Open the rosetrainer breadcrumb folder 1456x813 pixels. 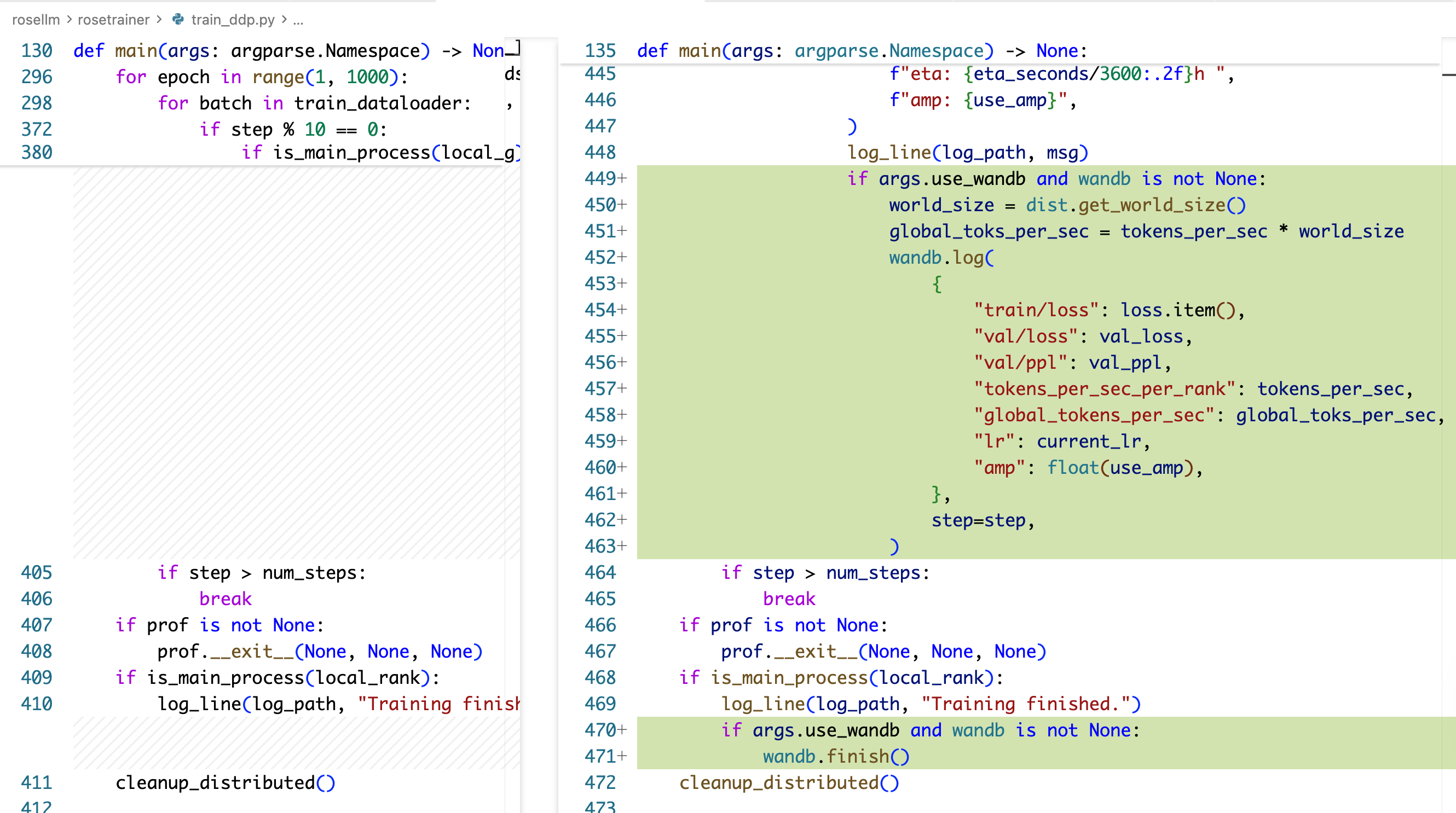[x=113, y=20]
